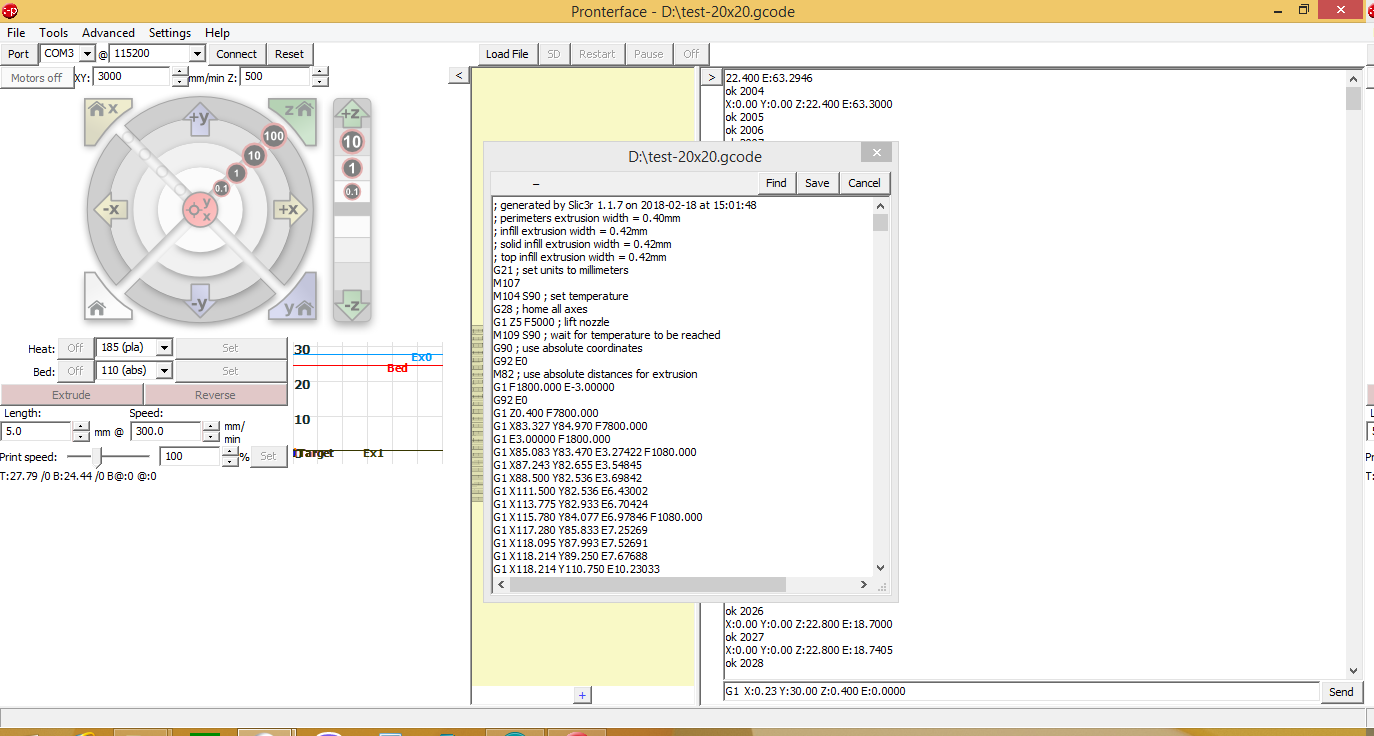Image resolution: width=1374 pixels, height=736 pixels.
Task: Click the home all axes icon
Action: tap(101, 305)
